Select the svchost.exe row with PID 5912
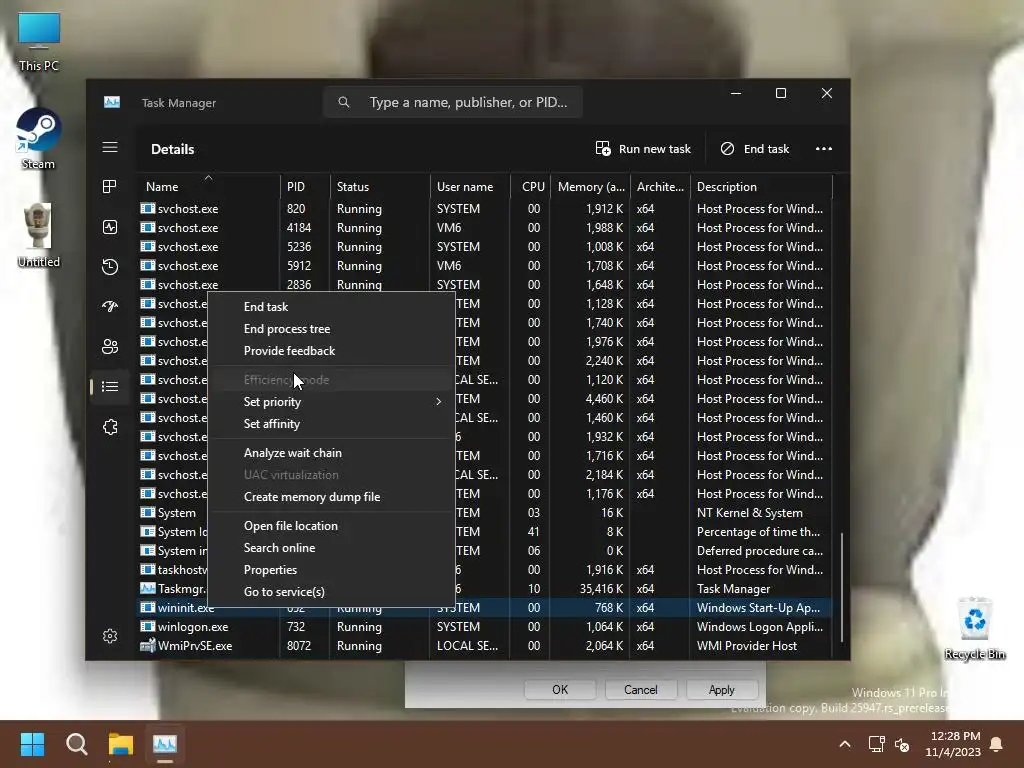Image resolution: width=1024 pixels, height=768 pixels. click(x=484, y=266)
